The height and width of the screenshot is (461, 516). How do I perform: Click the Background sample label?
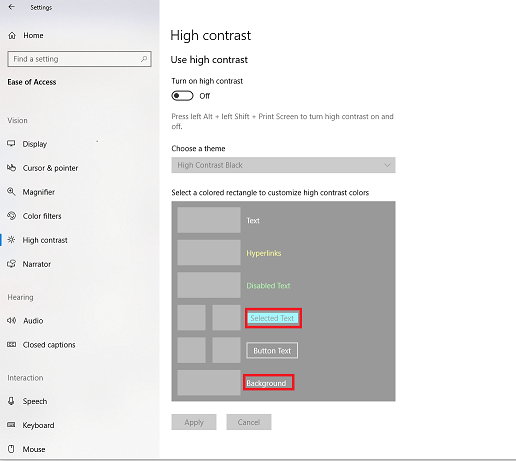click(266, 383)
